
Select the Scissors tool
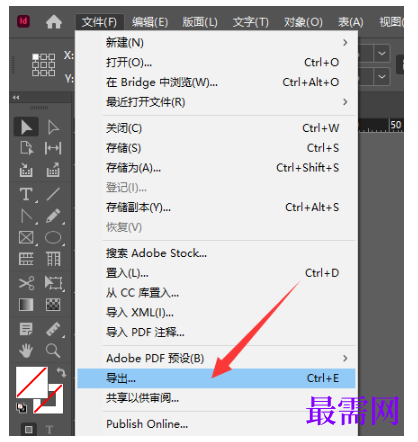pyautogui.click(x=26, y=283)
